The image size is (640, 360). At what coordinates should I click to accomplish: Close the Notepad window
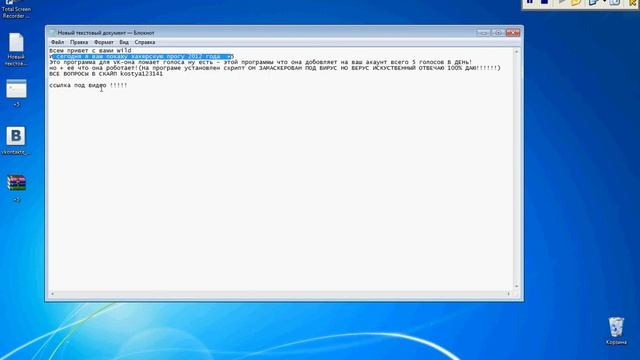tap(513, 33)
